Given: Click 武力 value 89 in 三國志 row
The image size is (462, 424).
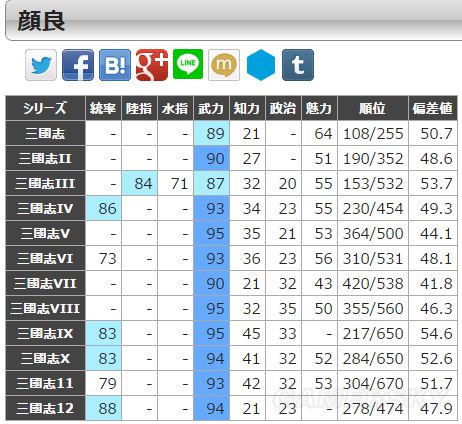Looking at the screenshot, I should coord(211,133).
